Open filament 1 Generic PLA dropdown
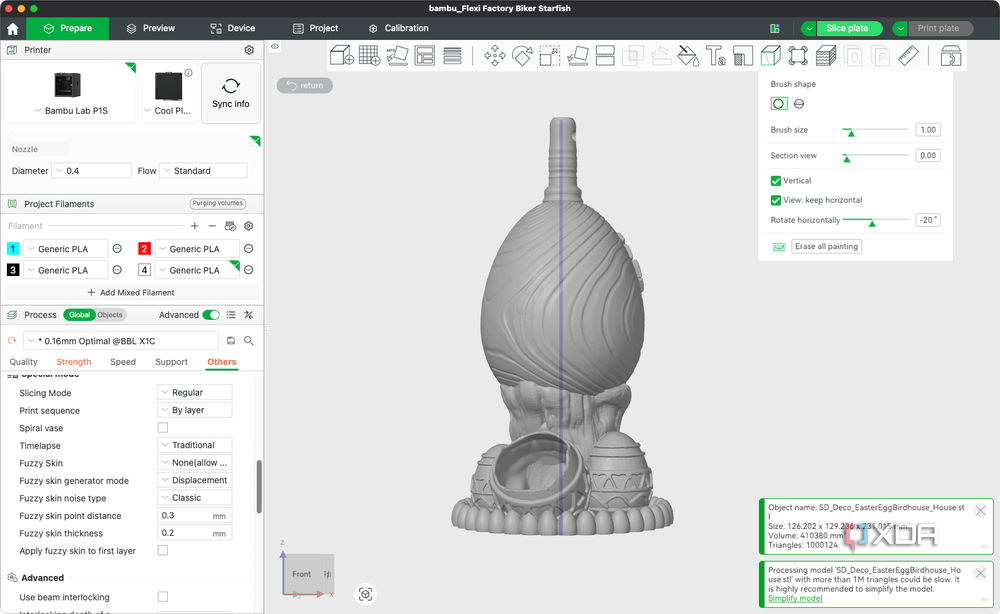1000x614 pixels. (x=66, y=249)
